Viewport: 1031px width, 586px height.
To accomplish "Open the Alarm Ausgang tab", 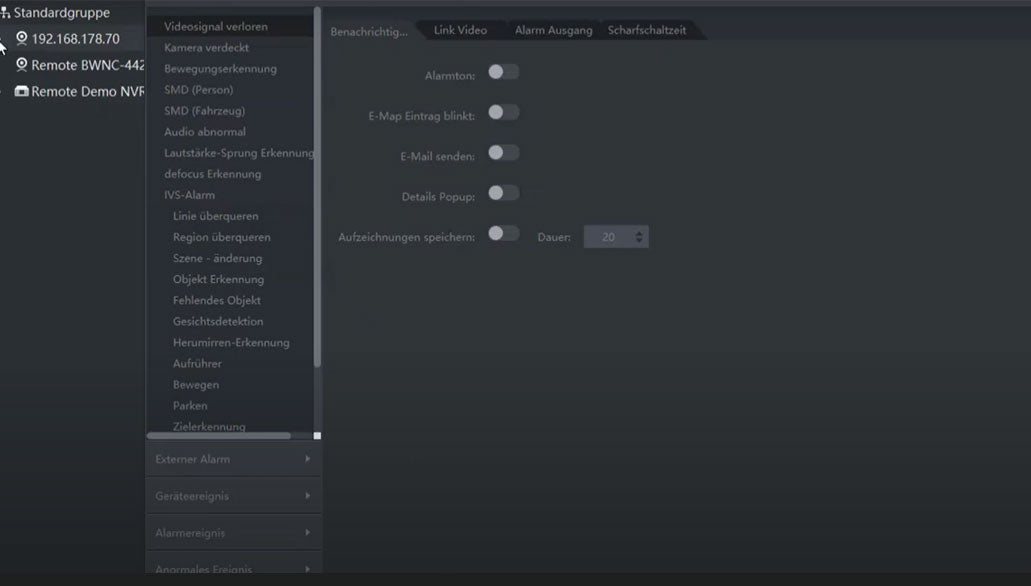I will 553,30.
